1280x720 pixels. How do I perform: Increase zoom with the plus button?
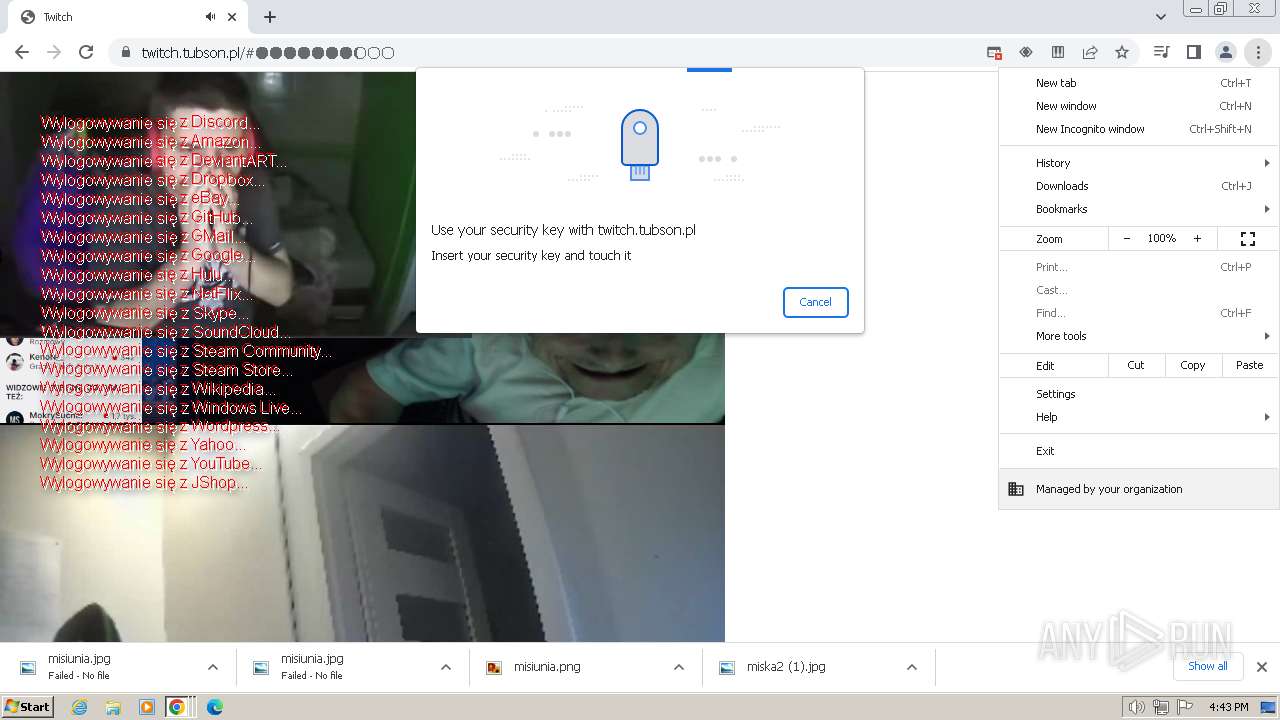pyautogui.click(x=1197, y=239)
